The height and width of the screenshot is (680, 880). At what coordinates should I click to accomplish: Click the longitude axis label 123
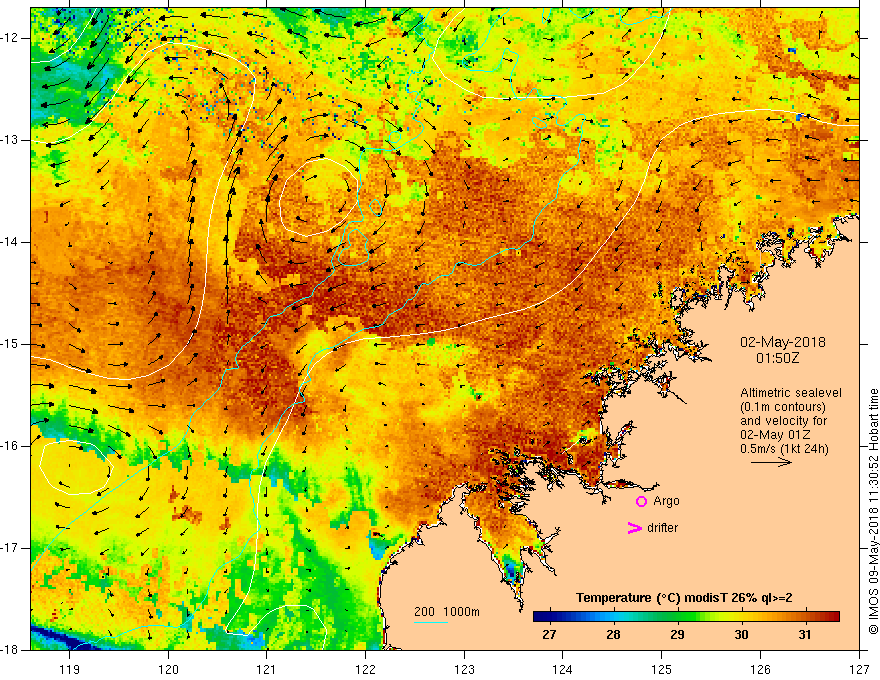(464, 669)
